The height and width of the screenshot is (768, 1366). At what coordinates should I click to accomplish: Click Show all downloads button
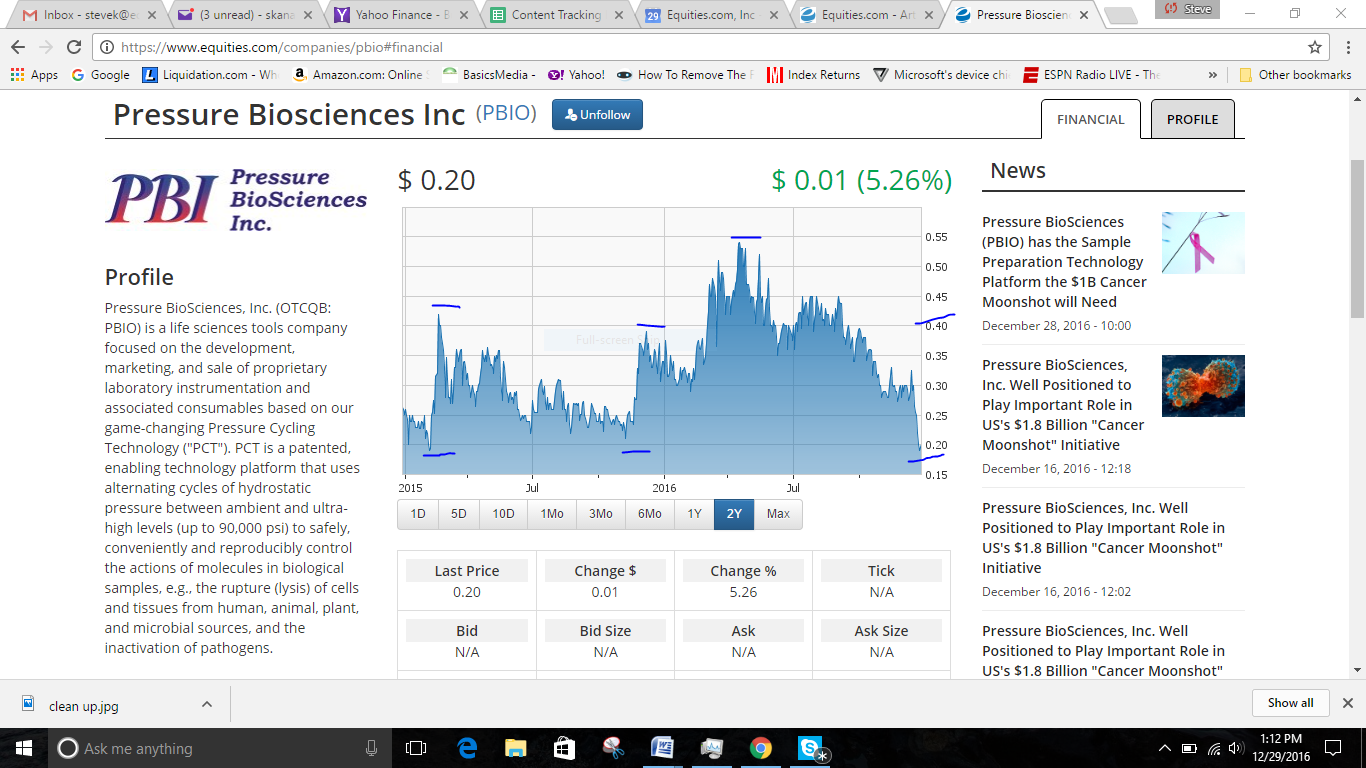[1290, 703]
